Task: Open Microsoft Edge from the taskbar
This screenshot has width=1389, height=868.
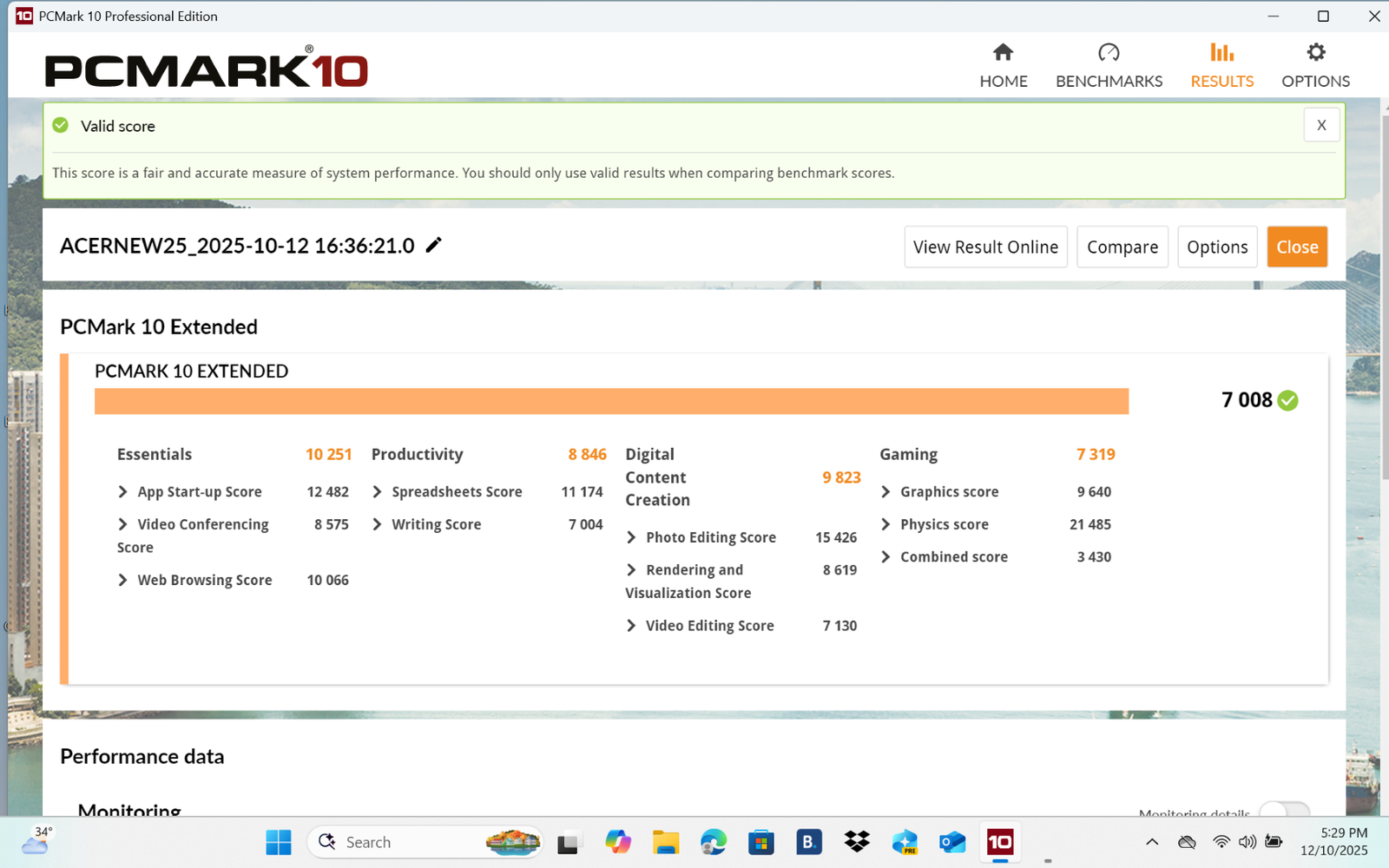Action: coord(714,842)
